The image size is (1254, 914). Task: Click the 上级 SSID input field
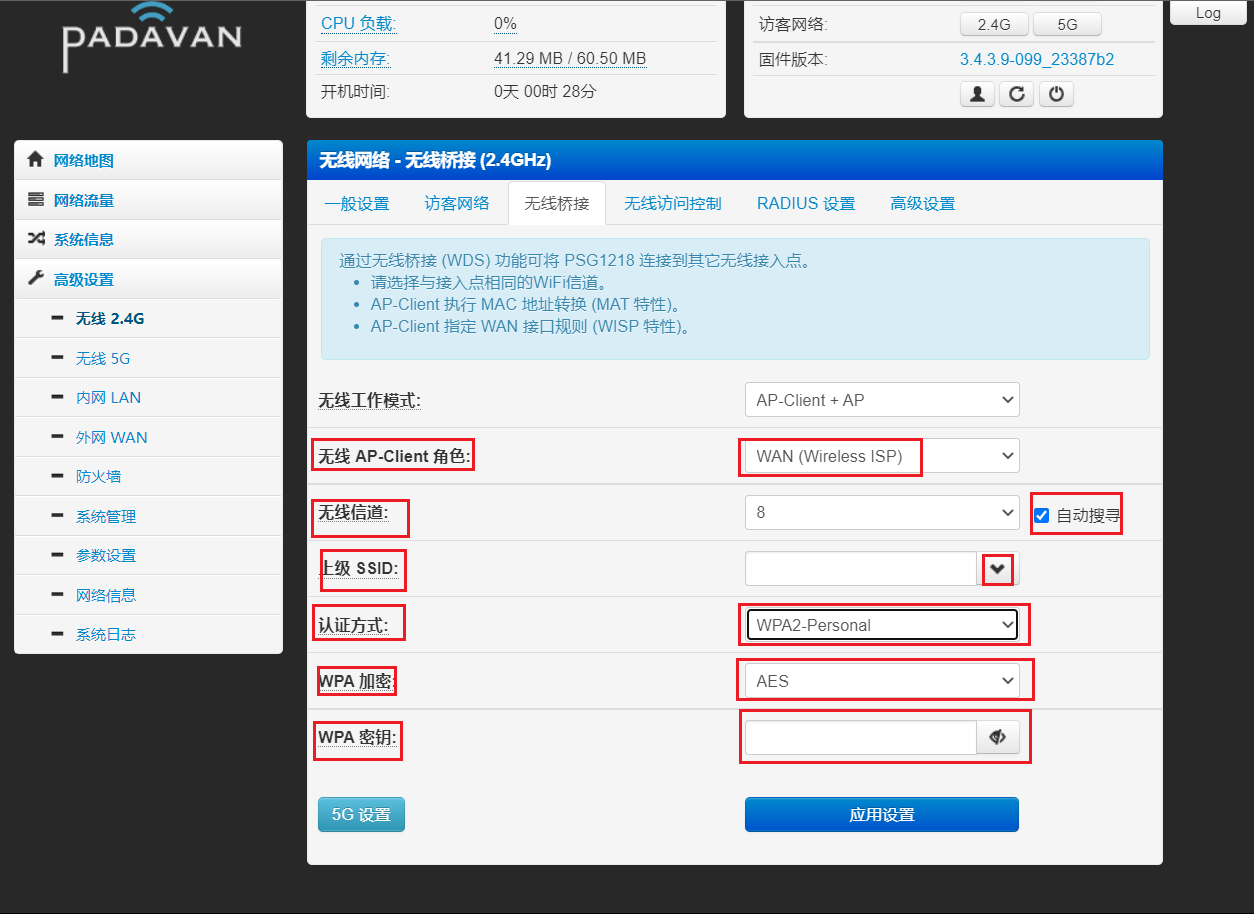click(860, 569)
